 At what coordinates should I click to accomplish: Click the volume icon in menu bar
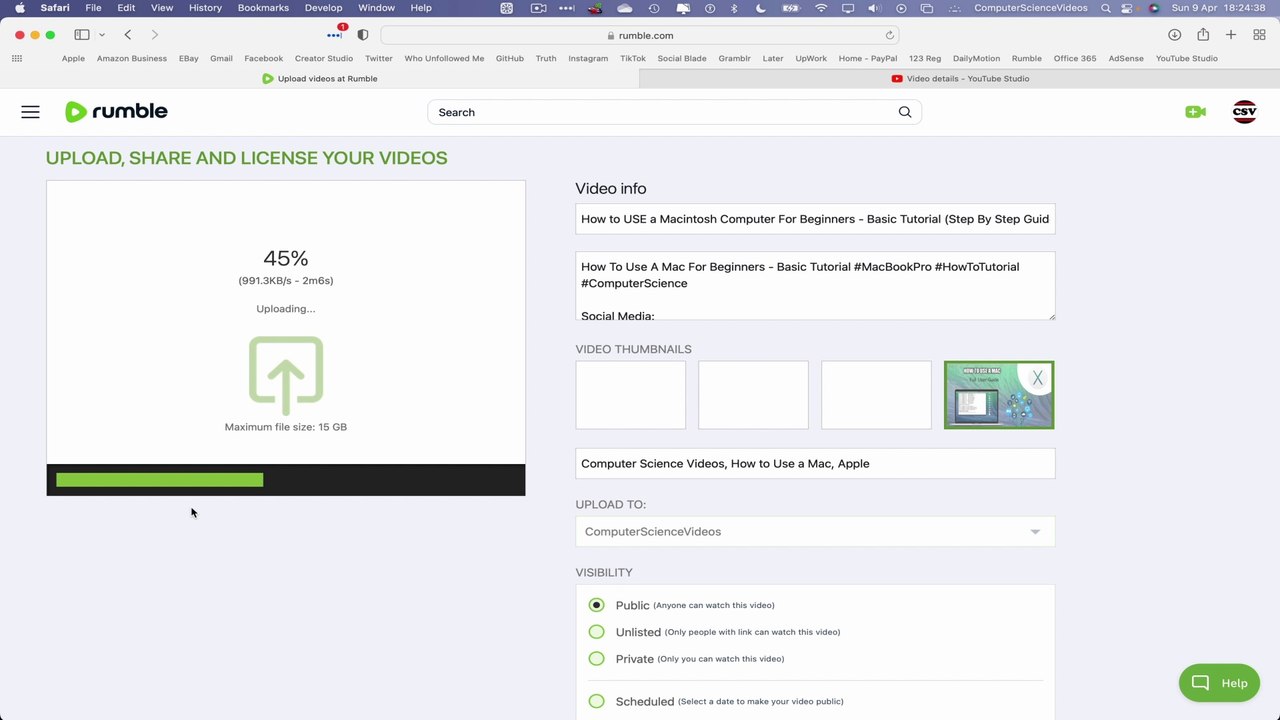click(x=874, y=8)
